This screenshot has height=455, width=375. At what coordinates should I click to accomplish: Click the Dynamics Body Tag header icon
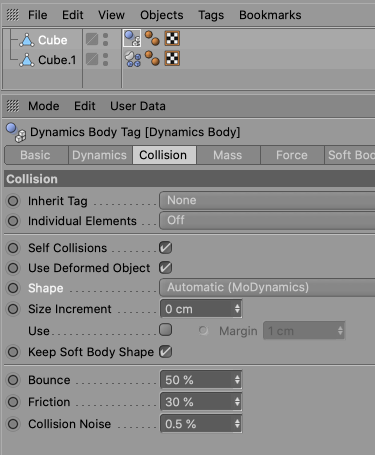pos(16,132)
